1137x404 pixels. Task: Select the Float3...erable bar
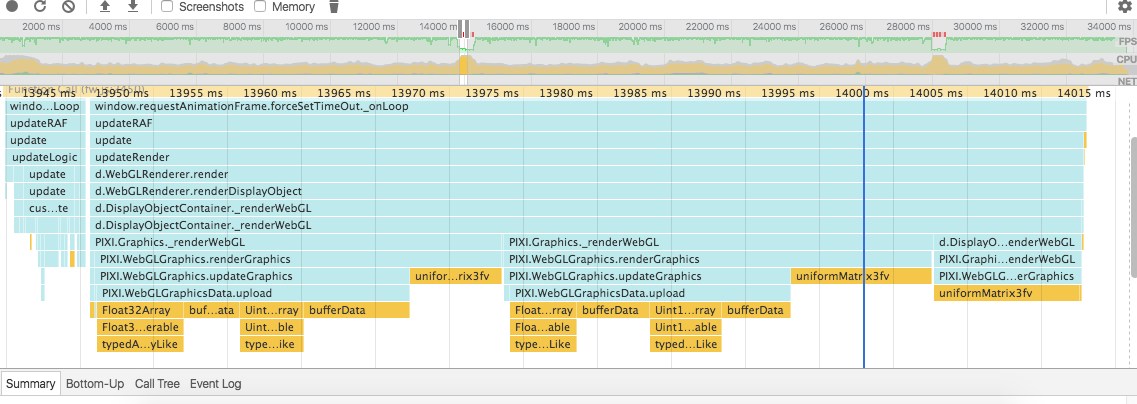(140, 327)
